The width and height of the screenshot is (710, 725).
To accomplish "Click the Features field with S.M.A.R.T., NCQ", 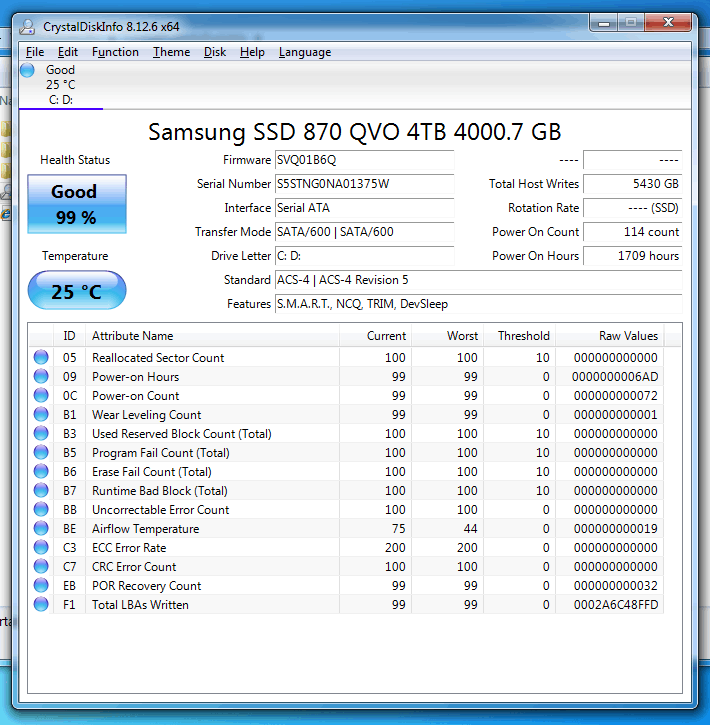I will click(478, 304).
